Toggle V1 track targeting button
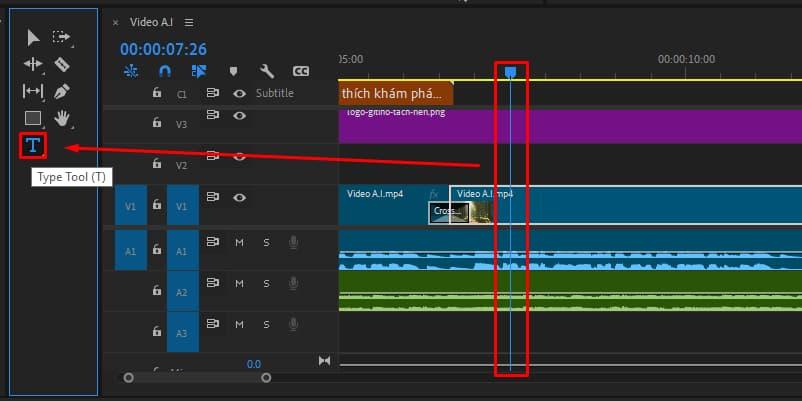The image size is (802, 401). 183,206
